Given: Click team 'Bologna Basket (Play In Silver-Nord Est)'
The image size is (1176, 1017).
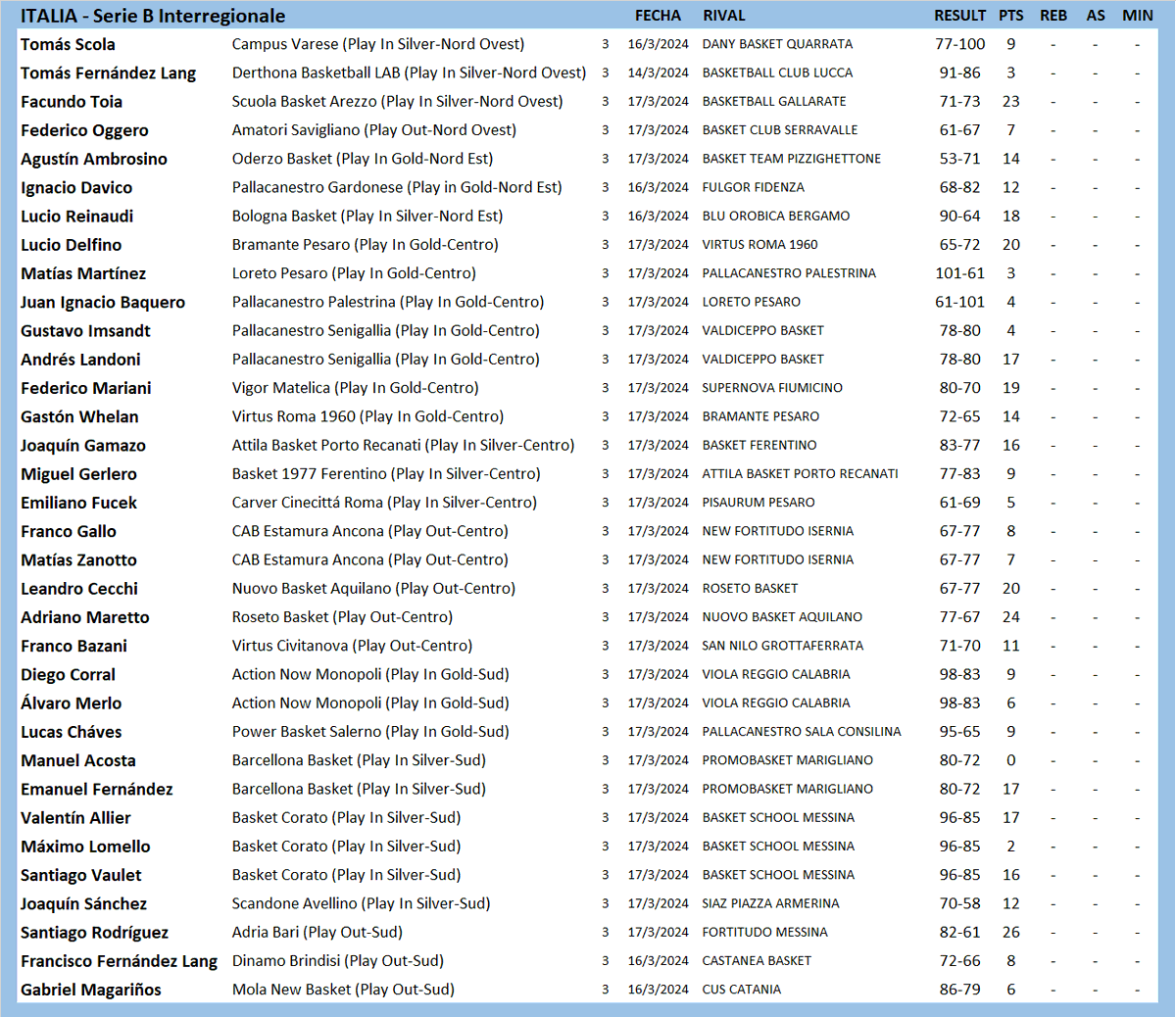Looking at the screenshot, I should click(x=367, y=216).
